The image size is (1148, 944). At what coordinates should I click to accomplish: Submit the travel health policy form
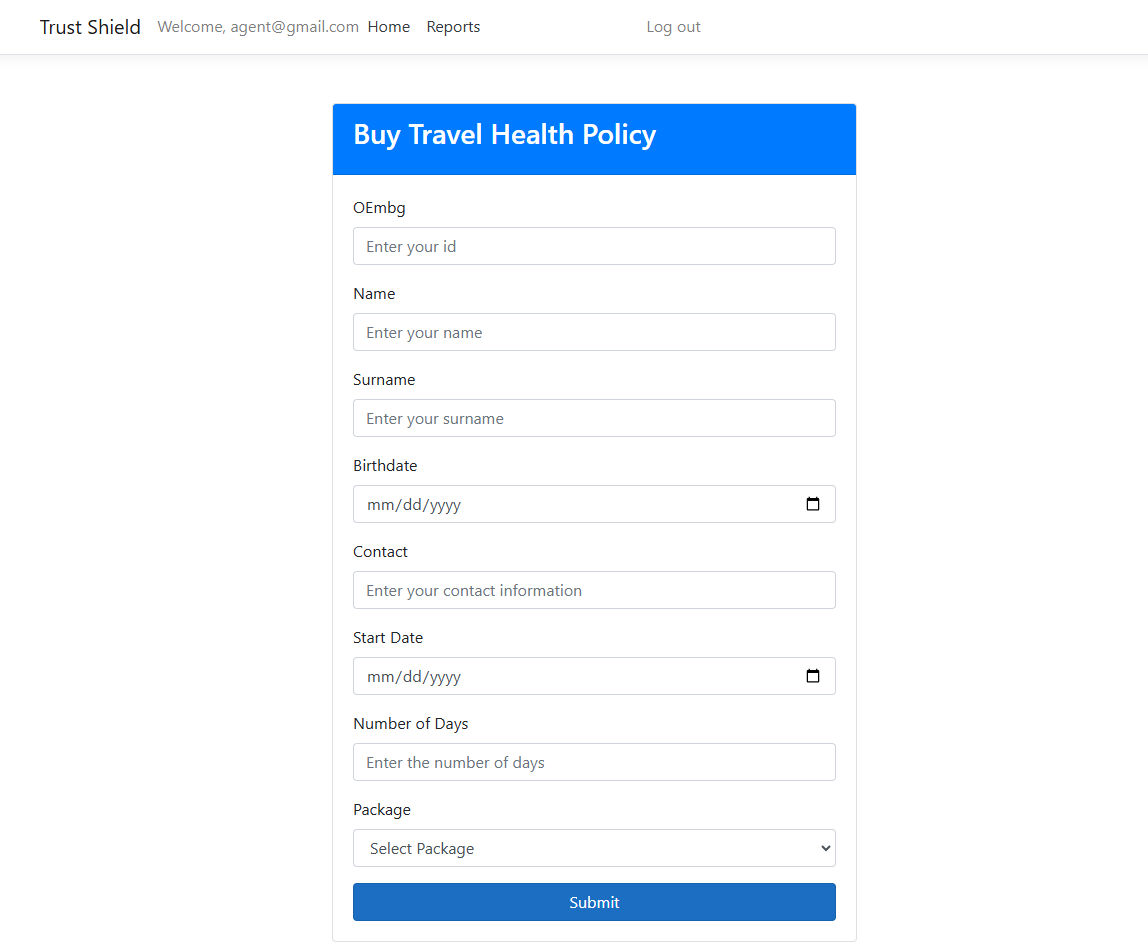(594, 902)
